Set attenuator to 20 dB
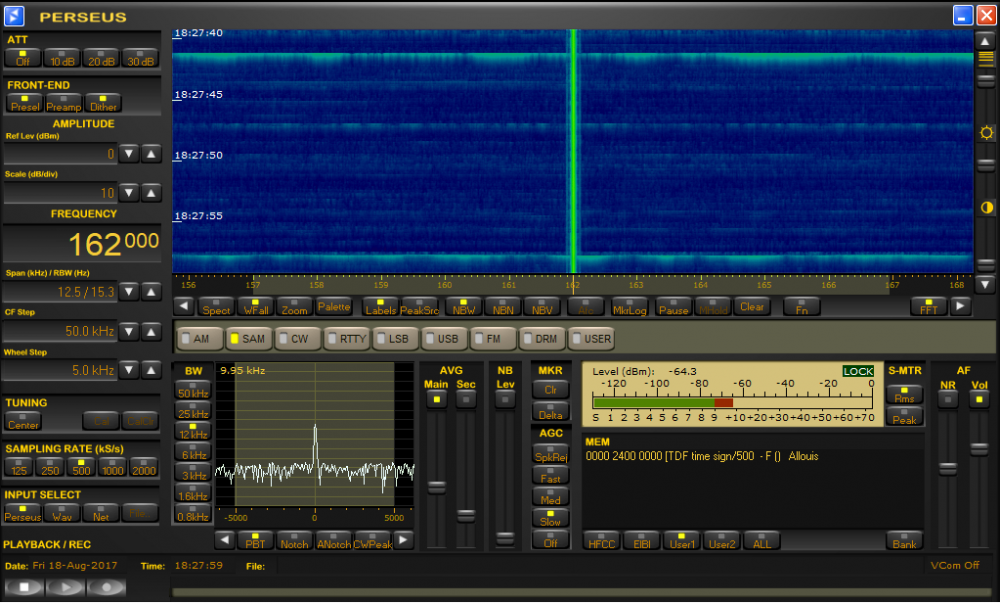Viewport: 1000px width, 604px height. pos(101,58)
